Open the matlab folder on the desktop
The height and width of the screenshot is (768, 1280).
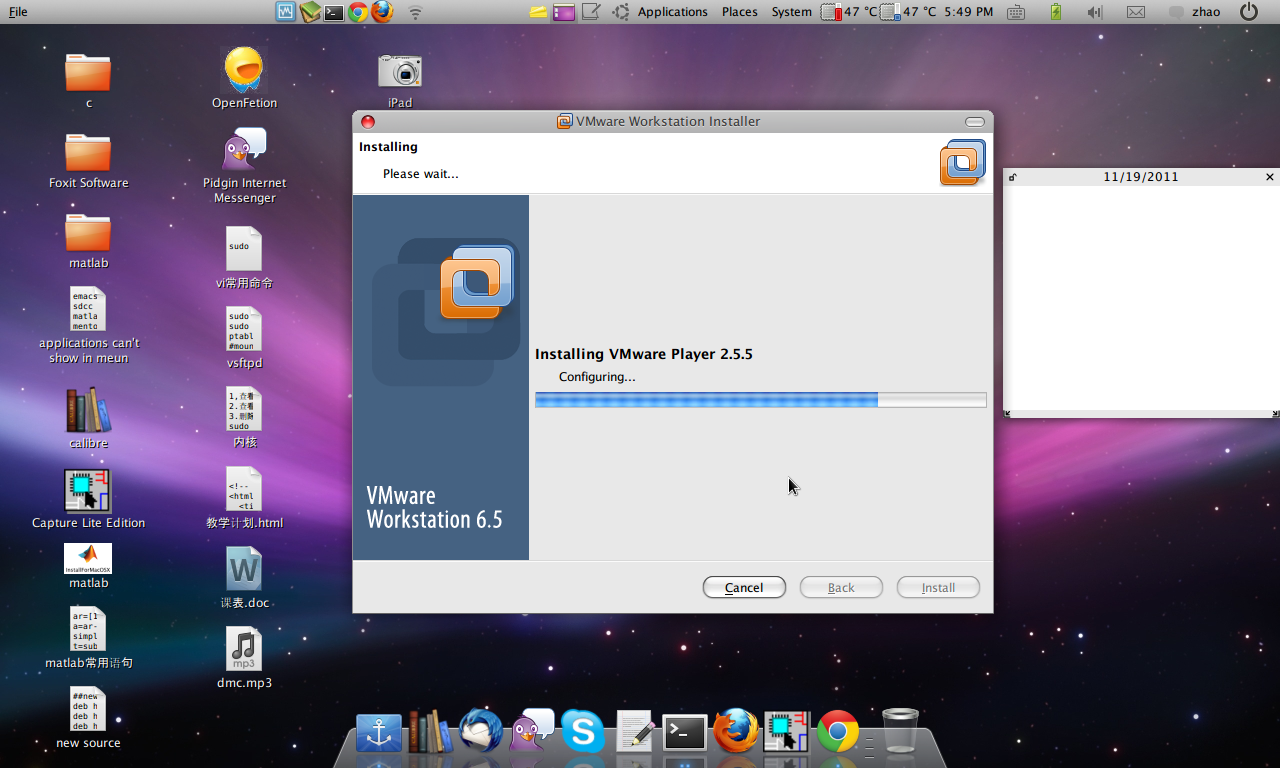88,232
